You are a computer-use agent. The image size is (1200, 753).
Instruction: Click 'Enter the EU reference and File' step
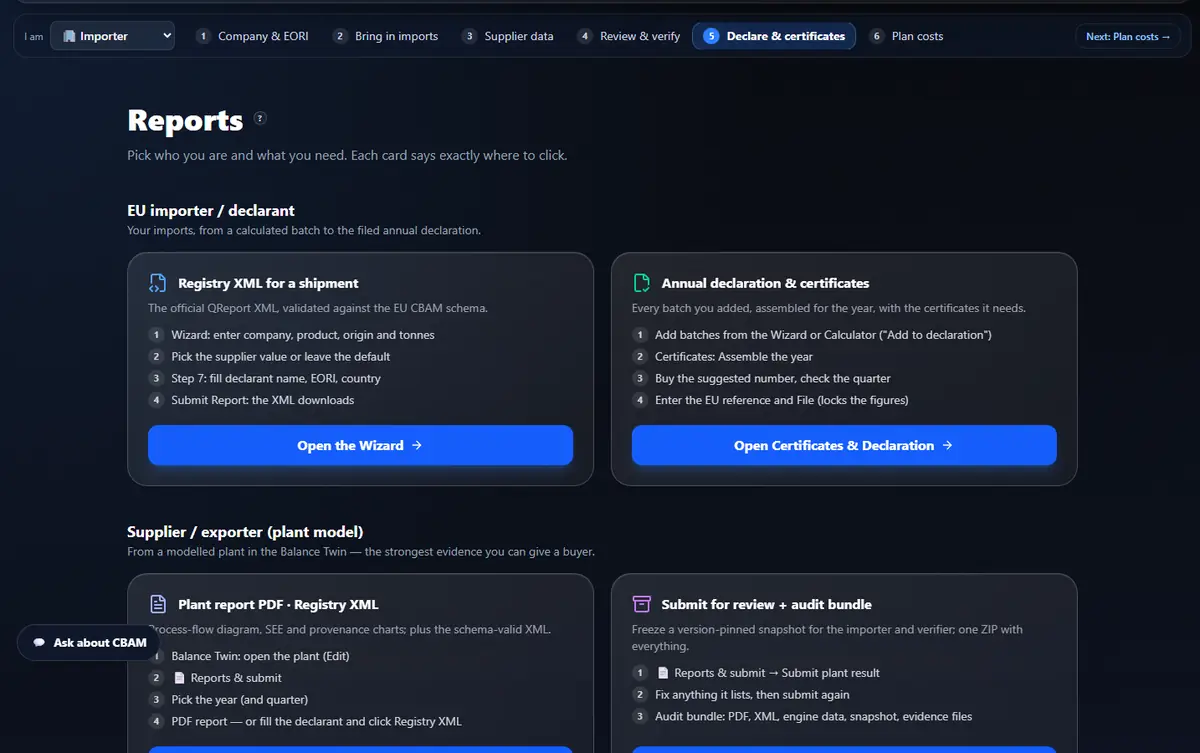(x=781, y=400)
